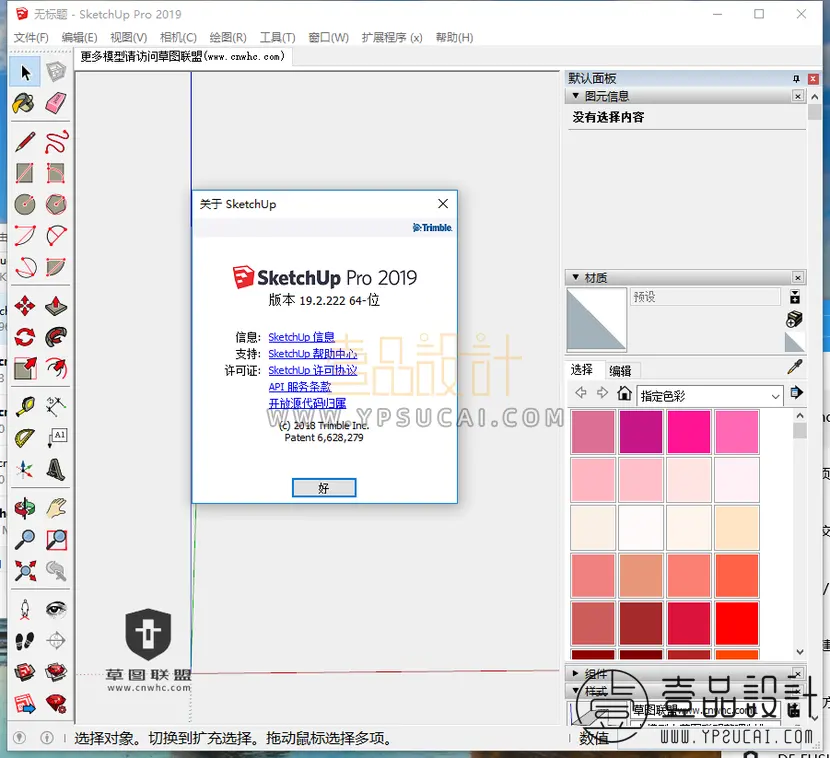The height and width of the screenshot is (758, 830).
Task: Choose the Arc tool
Action: pos(25,236)
